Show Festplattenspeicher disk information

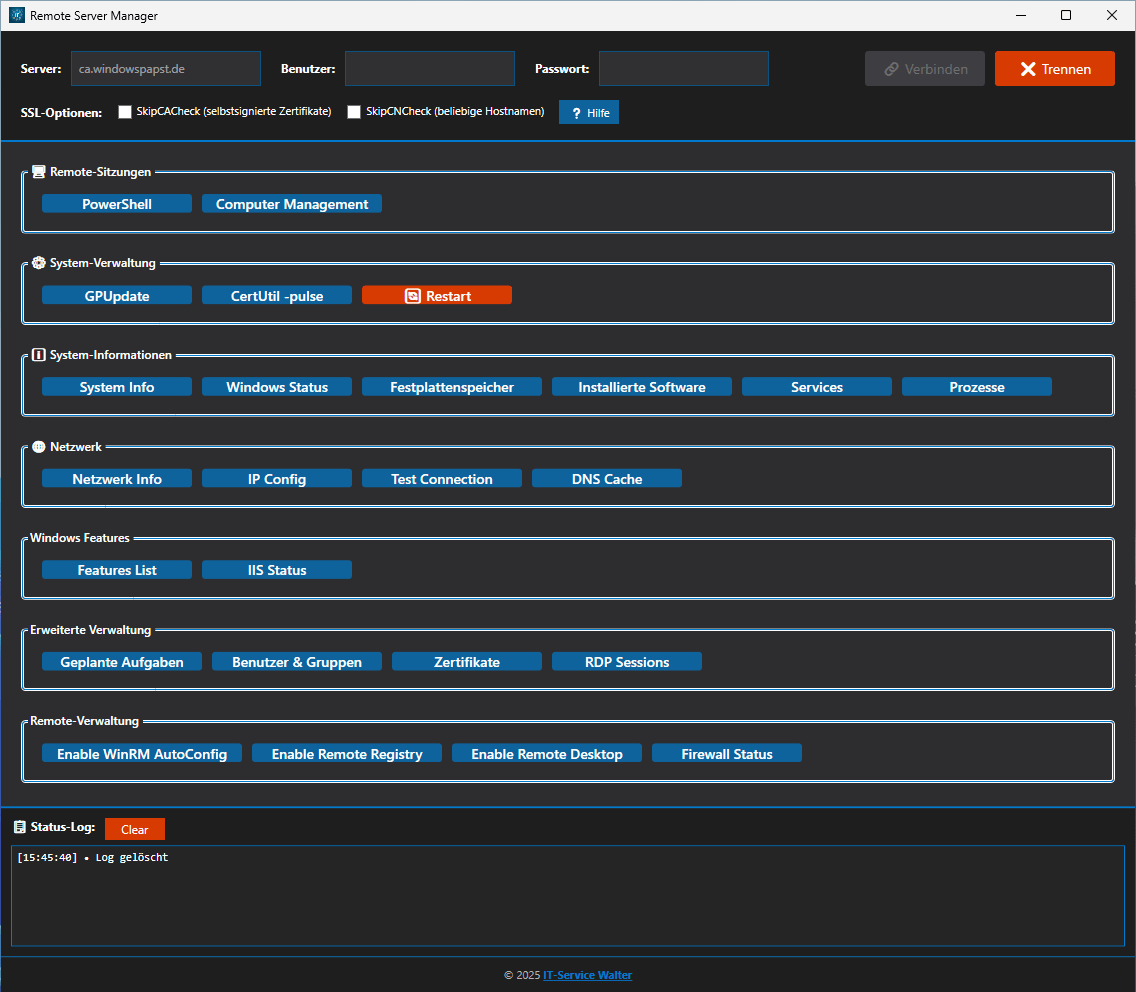click(452, 387)
